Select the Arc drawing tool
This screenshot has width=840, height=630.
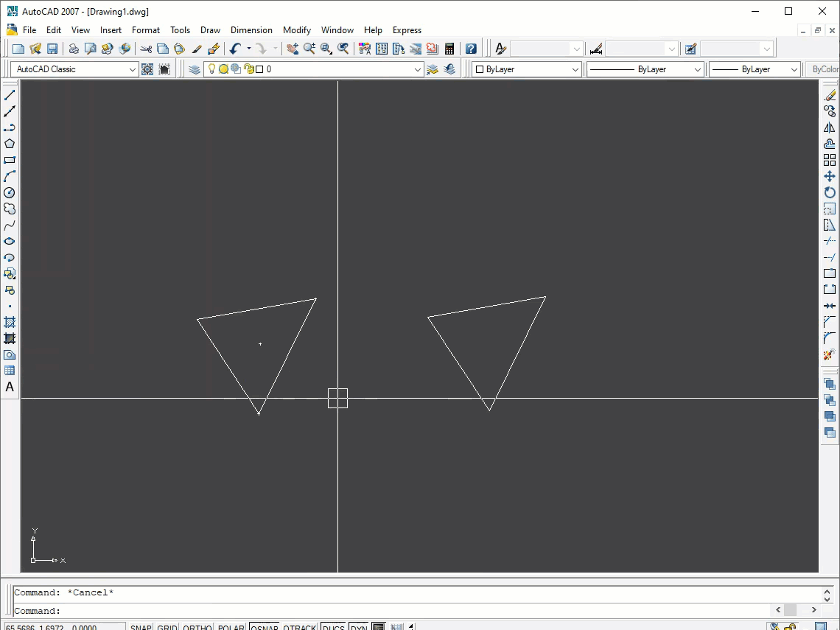(x=10, y=176)
